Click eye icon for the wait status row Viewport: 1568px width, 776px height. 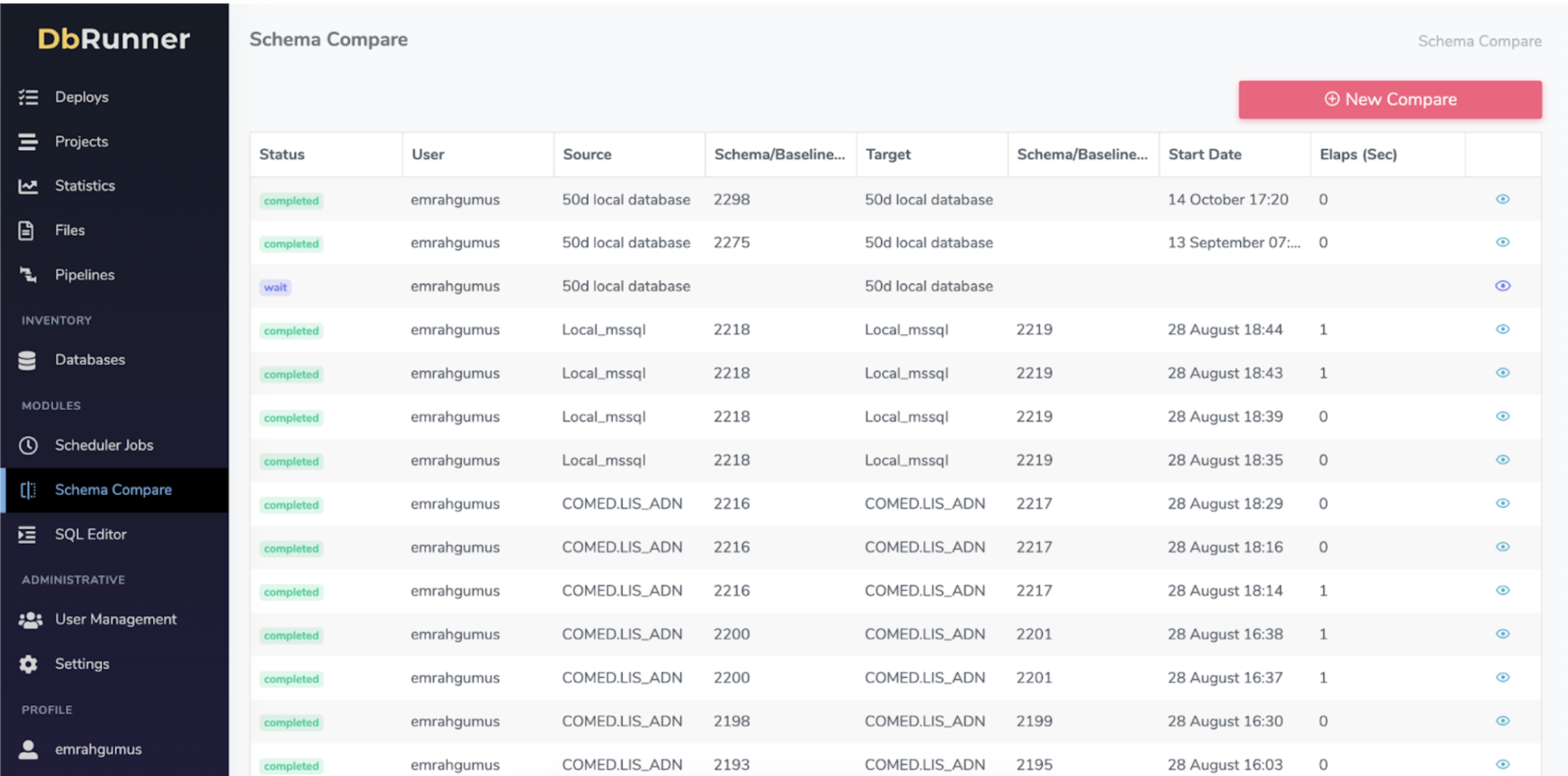pos(1502,286)
